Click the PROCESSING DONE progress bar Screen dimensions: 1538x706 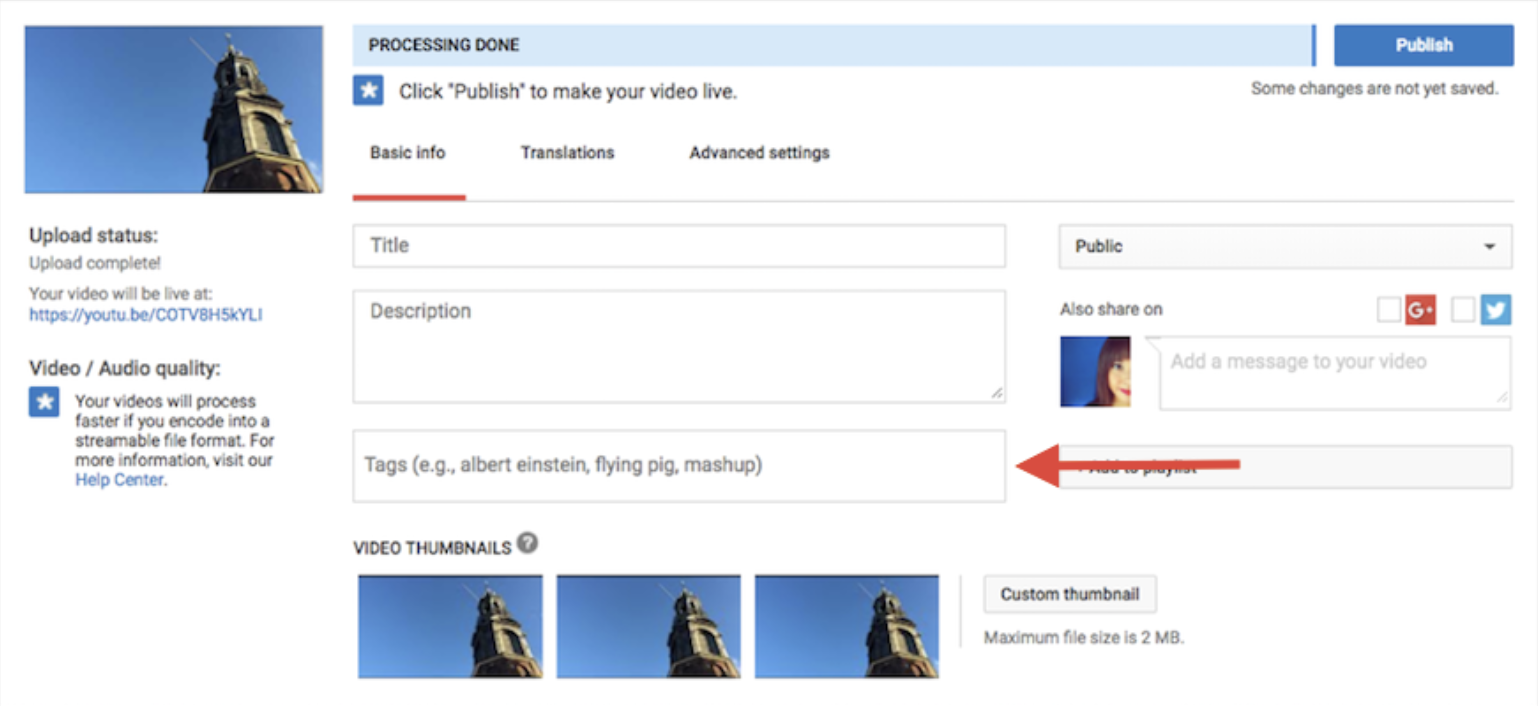[834, 45]
